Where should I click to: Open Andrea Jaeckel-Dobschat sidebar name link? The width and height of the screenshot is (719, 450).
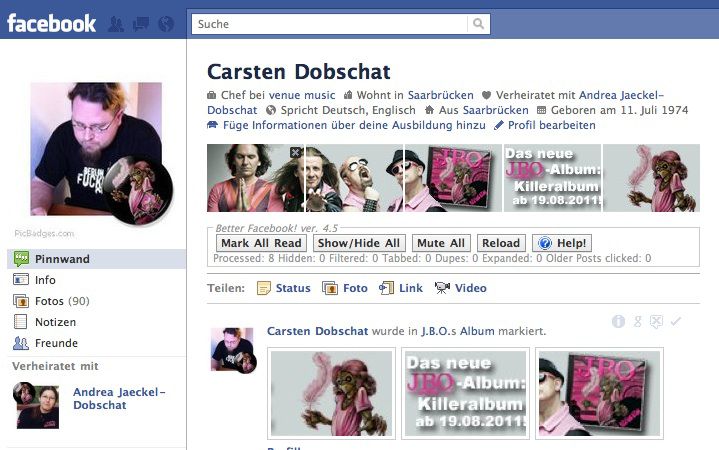119,399
